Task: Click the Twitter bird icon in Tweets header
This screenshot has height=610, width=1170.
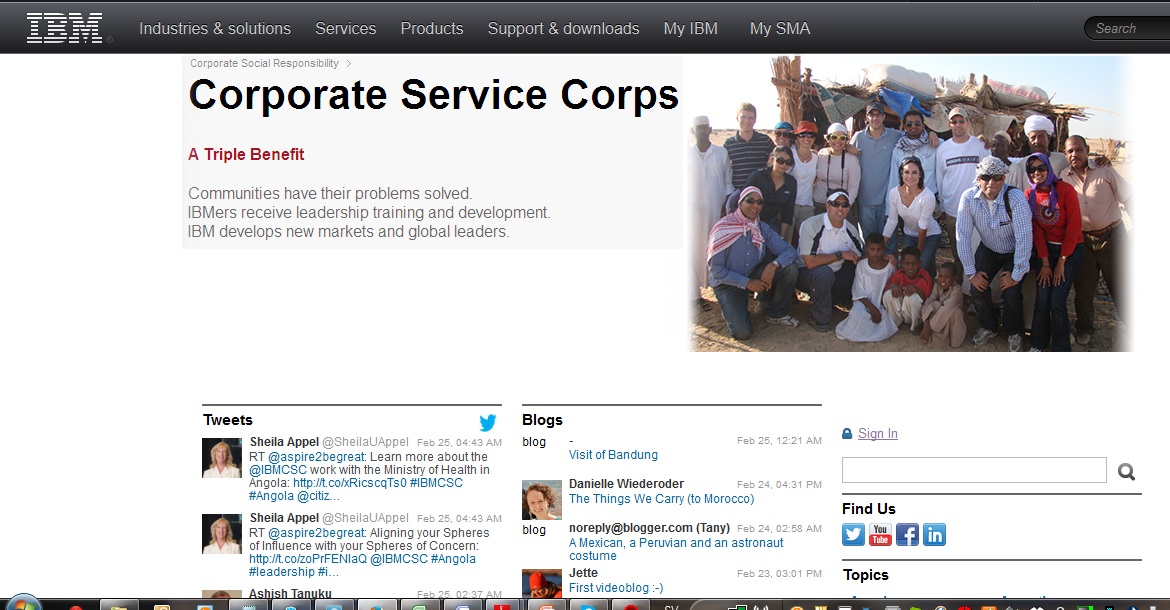Action: pyautogui.click(x=488, y=422)
